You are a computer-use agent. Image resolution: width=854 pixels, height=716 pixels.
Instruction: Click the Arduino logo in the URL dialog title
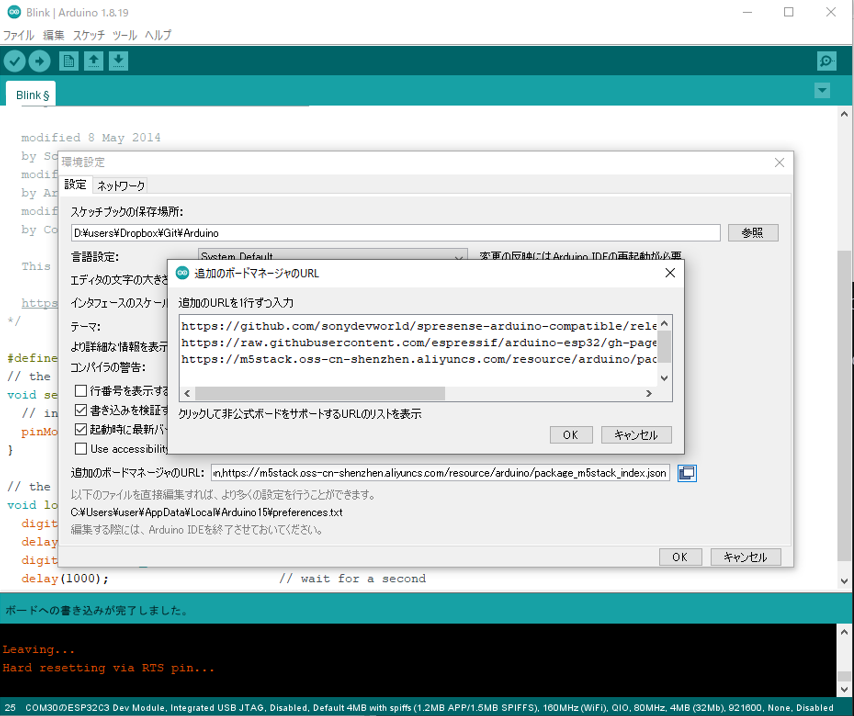pyautogui.click(x=182, y=273)
